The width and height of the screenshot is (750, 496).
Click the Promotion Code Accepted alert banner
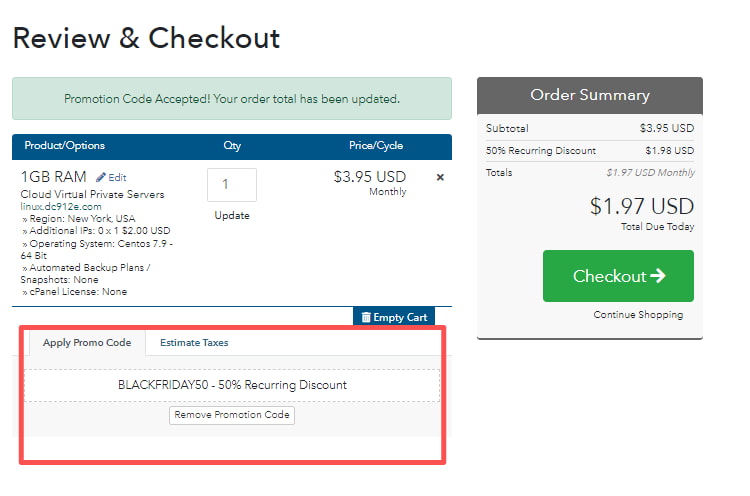[x=232, y=99]
